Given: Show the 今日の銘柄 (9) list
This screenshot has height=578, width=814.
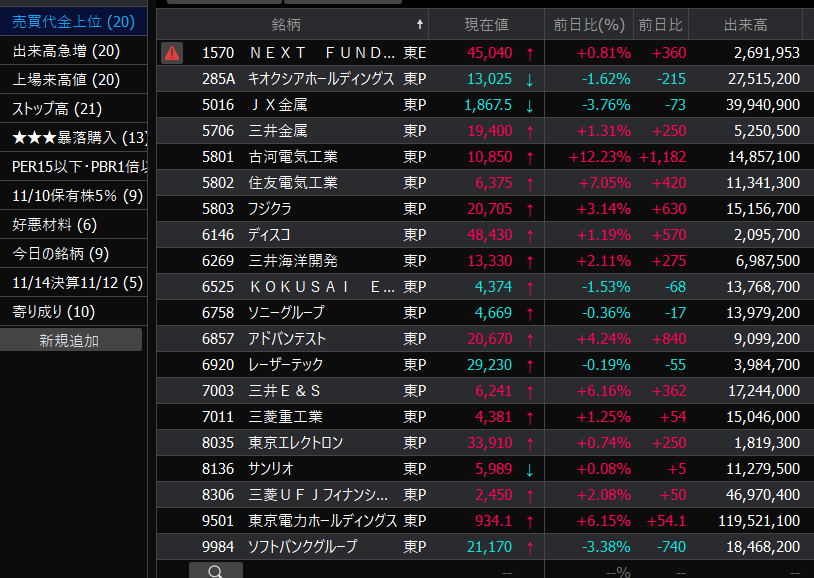Looking at the screenshot, I should point(60,254).
